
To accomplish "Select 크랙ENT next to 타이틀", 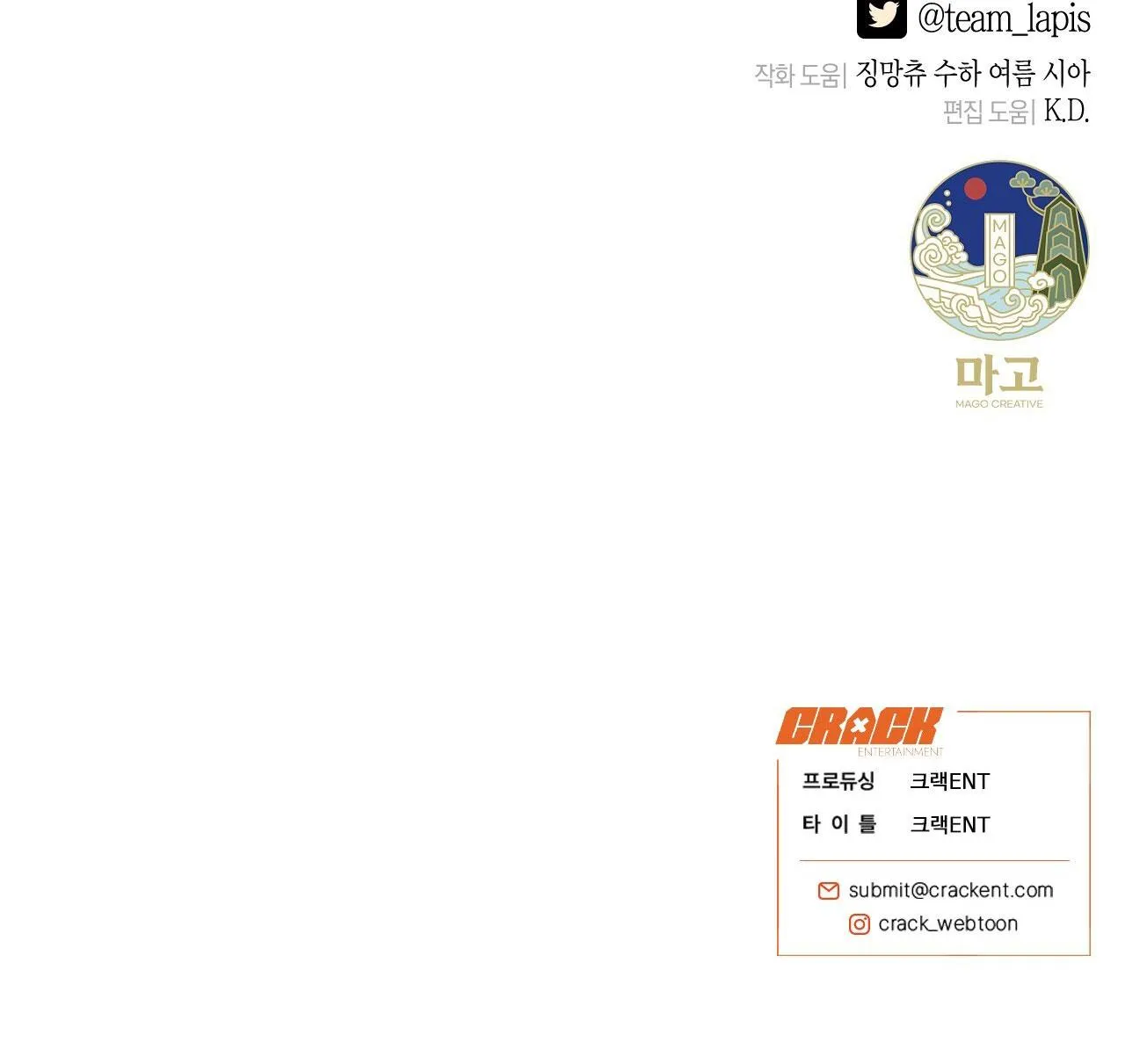I will (950, 824).
